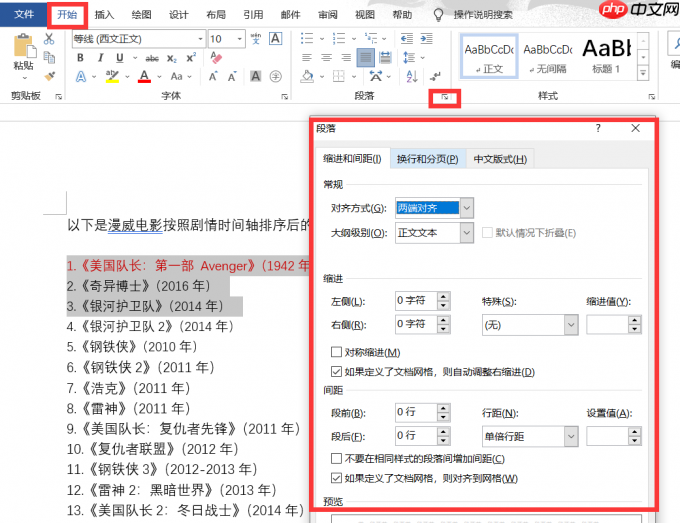Click the shading paint bucket
680x523 pixels.
pyautogui.click(x=307, y=77)
